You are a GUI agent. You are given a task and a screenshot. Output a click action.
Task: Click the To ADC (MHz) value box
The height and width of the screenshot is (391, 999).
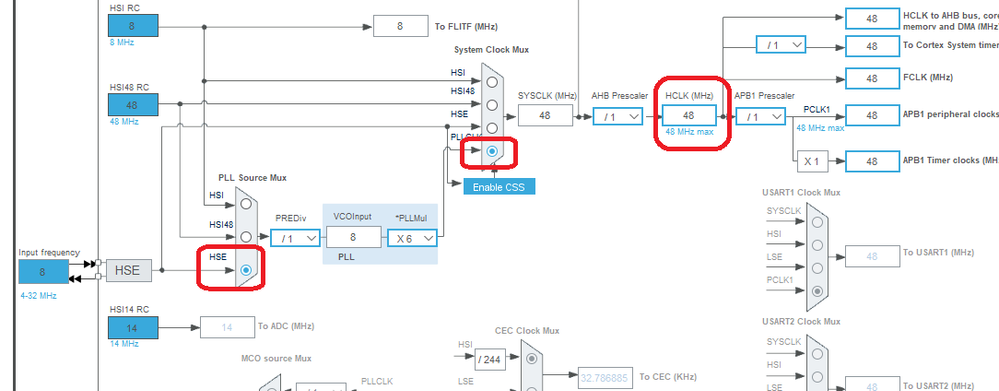tap(227, 327)
